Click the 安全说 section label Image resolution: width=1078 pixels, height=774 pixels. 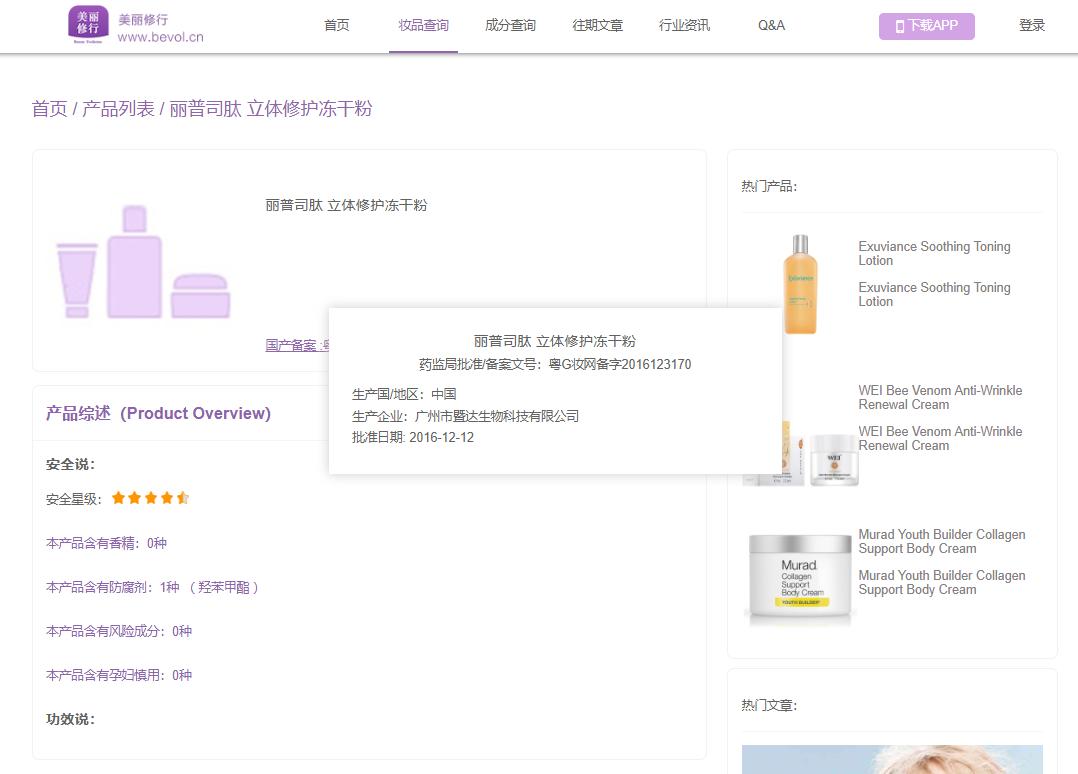click(x=71, y=464)
